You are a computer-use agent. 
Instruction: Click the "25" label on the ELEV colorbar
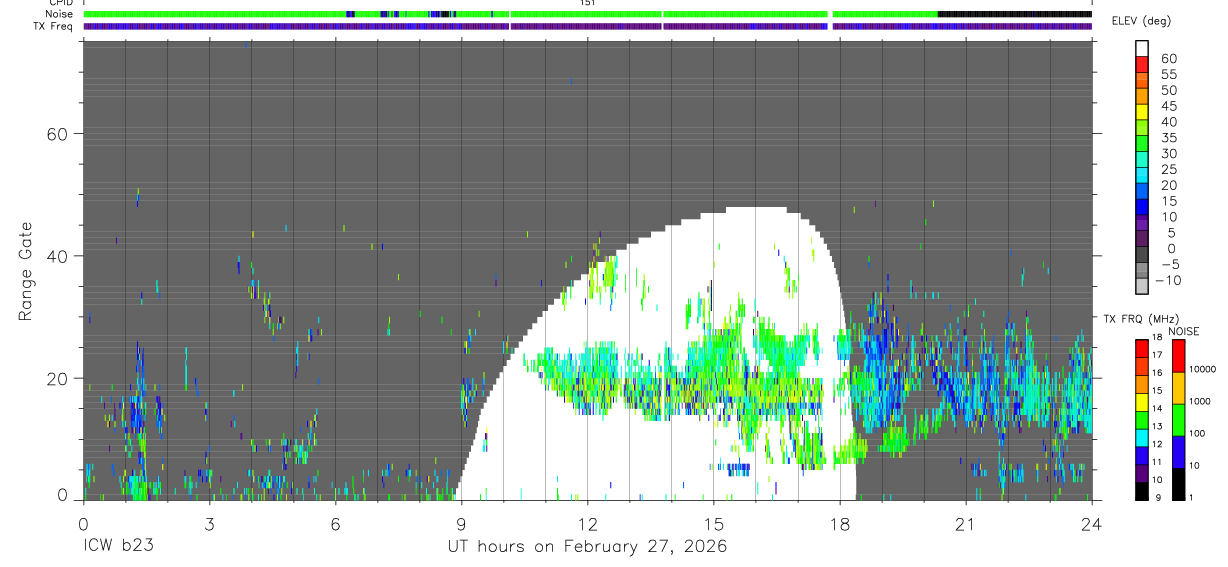(1169, 169)
